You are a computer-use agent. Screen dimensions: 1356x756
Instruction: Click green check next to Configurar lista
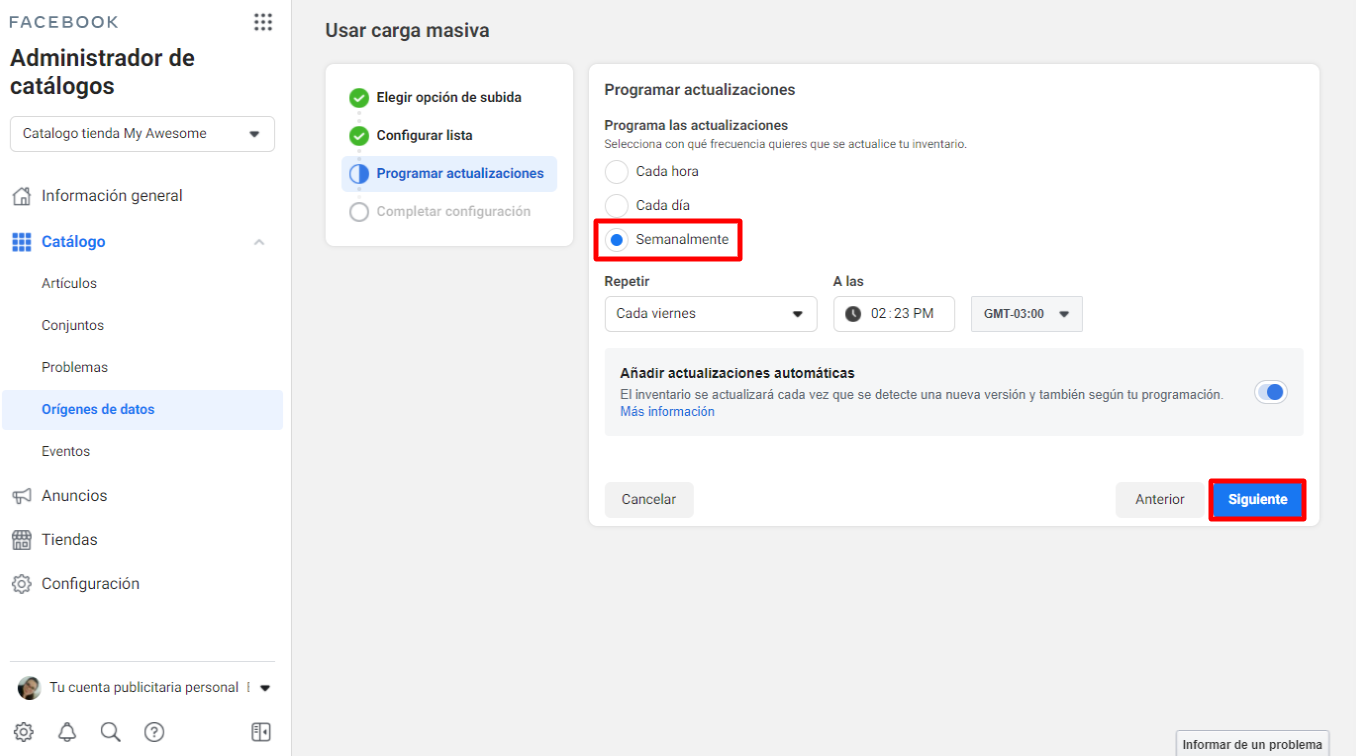(x=359, y=136)
